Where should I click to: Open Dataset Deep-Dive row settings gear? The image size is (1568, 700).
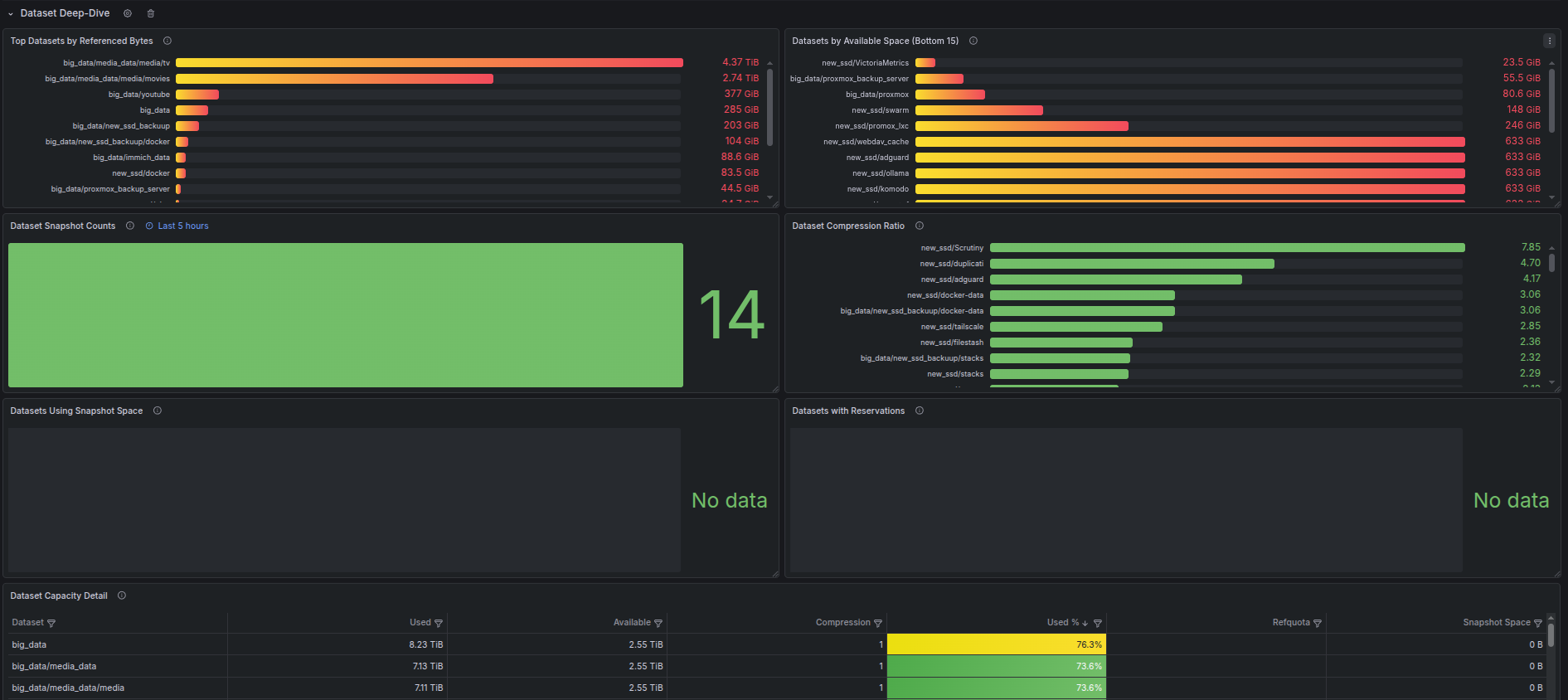point(128,13)
